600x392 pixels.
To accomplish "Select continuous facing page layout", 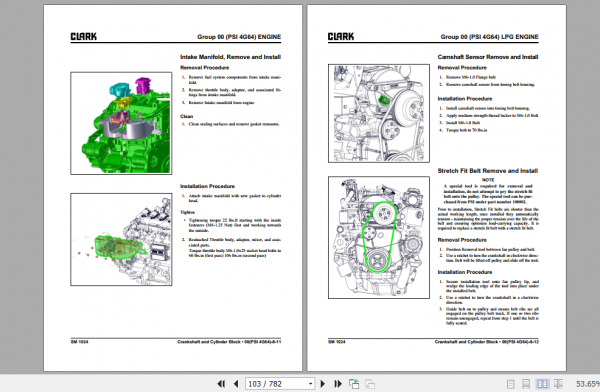I will tap(558, 384).
